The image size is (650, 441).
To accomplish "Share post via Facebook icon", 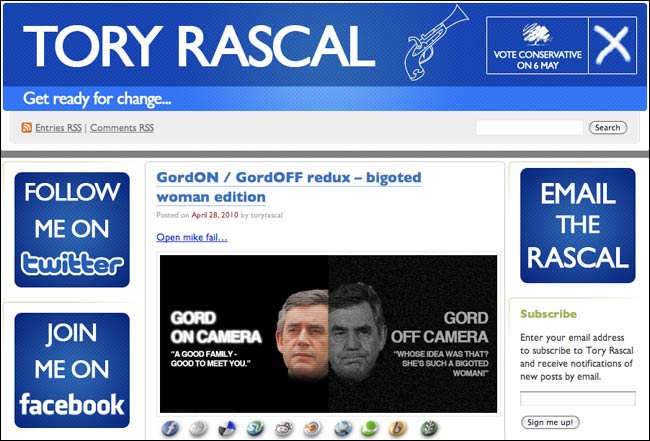I will point(170,428).
